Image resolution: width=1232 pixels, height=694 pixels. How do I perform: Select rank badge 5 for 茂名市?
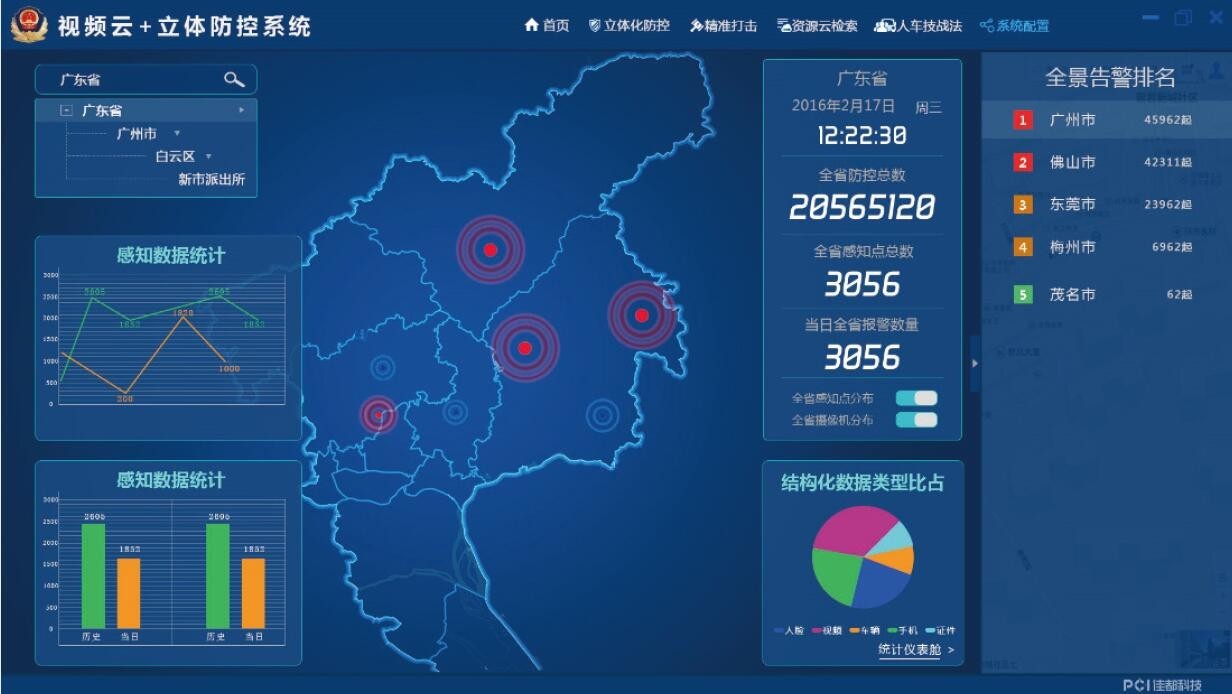coord(1023,294)
